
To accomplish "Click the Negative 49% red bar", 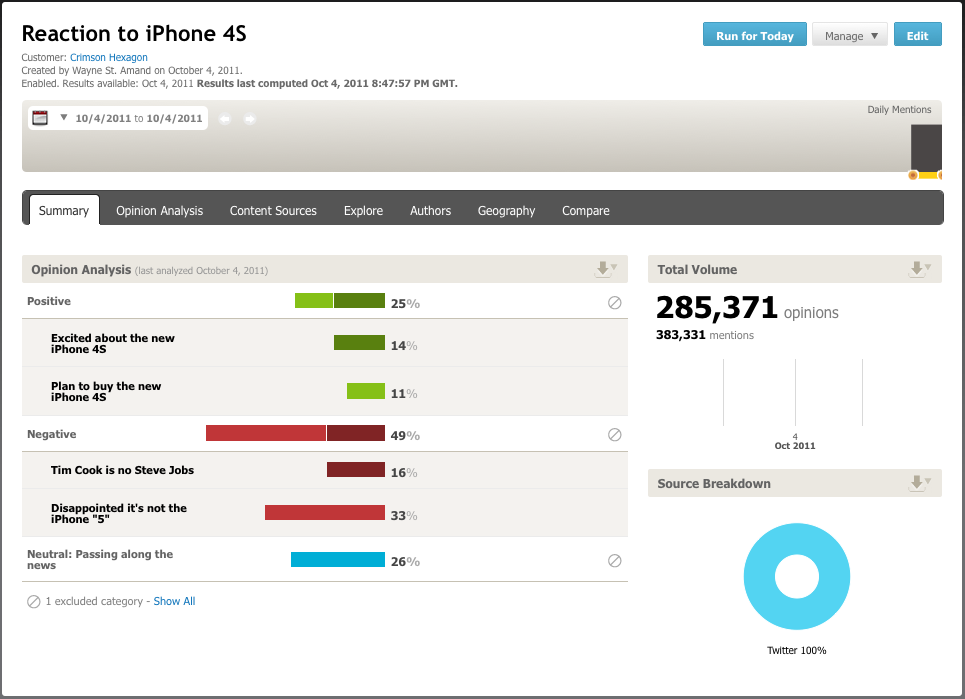I will (x=295, y=433).
